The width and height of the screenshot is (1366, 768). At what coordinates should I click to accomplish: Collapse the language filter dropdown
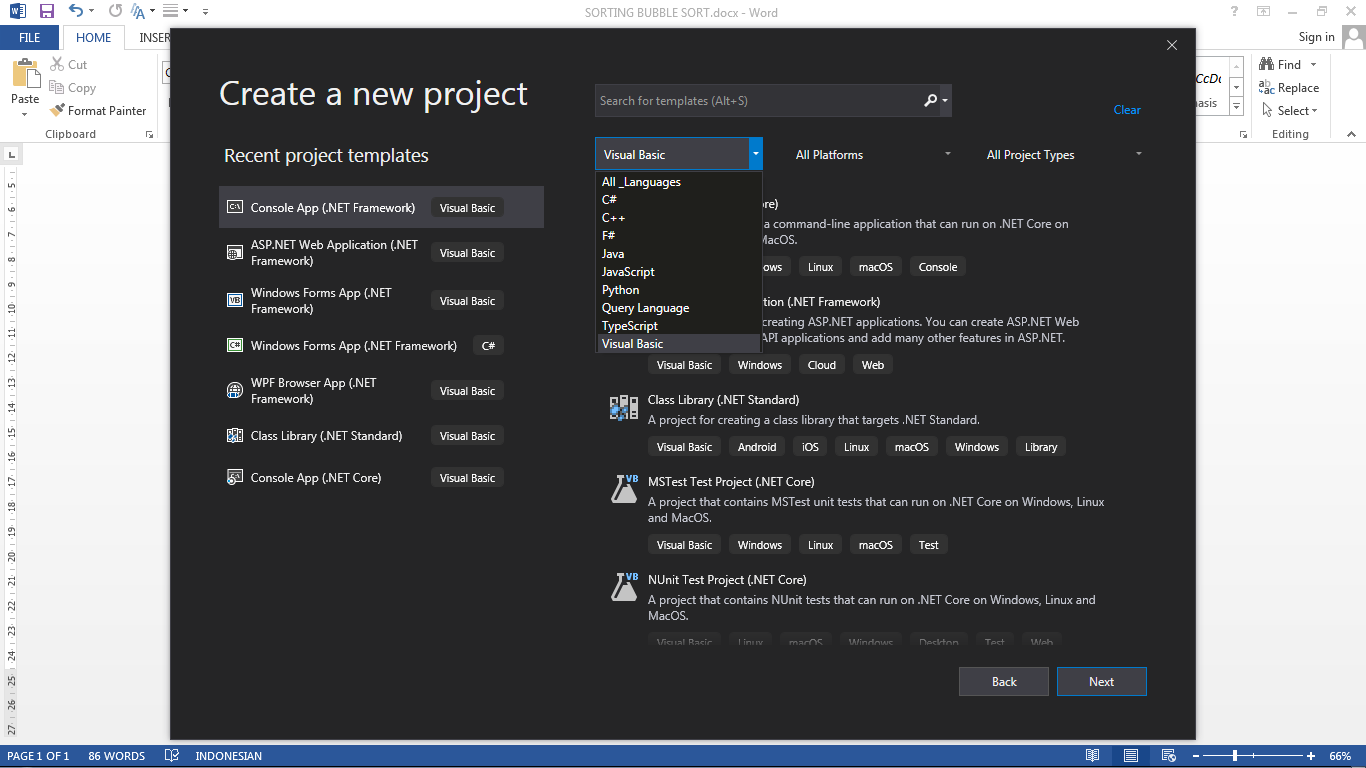click(x=755, y=154)
